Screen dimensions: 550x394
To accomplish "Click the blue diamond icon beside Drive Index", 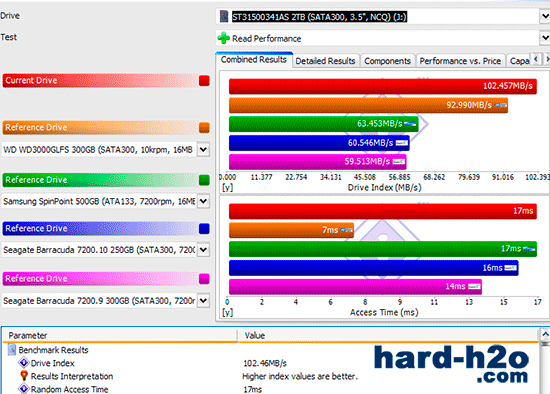I will click(x=24, y=362).
